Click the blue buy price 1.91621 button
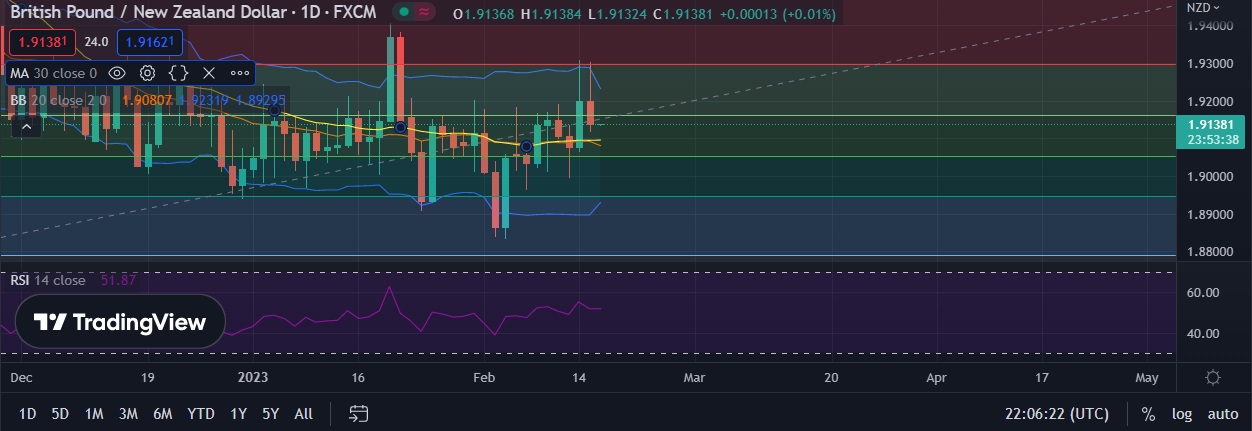1252x431 pixels. pyautogui.click(x=150, y=42)
